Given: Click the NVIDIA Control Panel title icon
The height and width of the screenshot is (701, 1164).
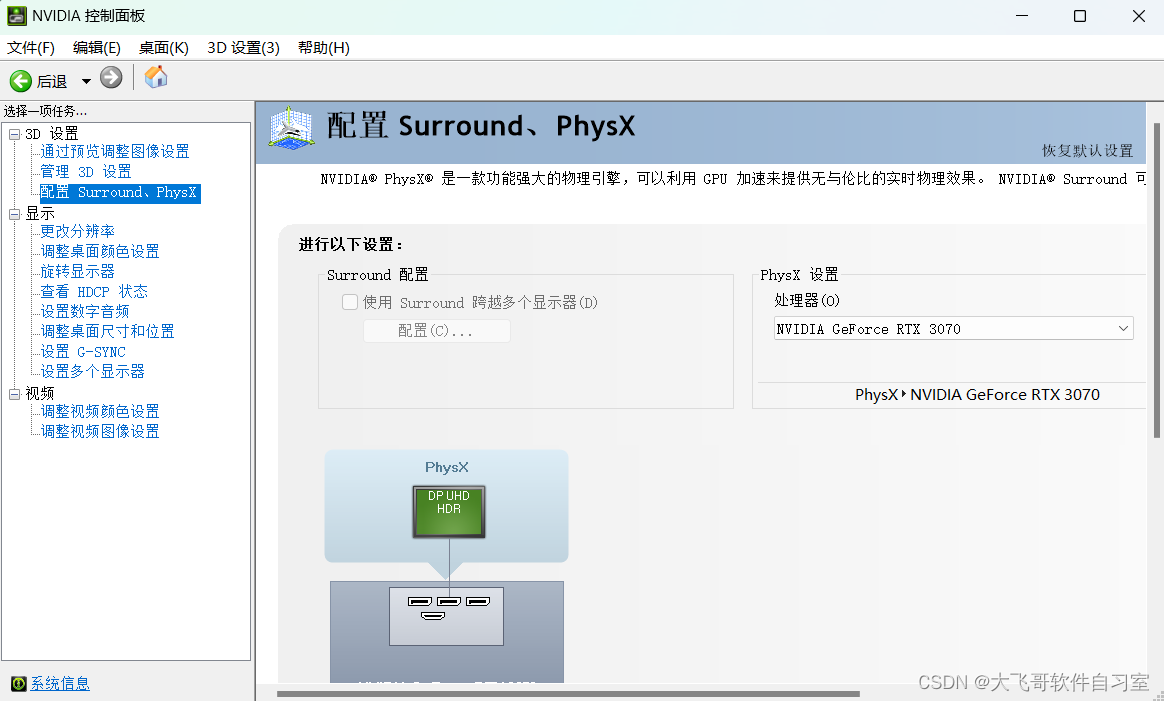Looking at the screenshot, I should (16, 16).
